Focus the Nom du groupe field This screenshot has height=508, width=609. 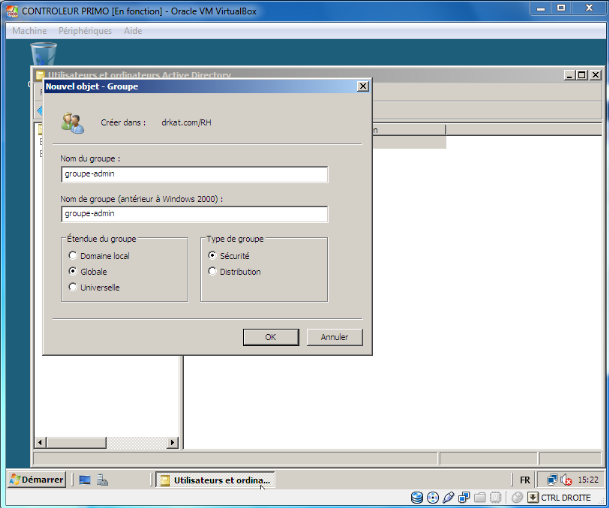tap(194, 174)
